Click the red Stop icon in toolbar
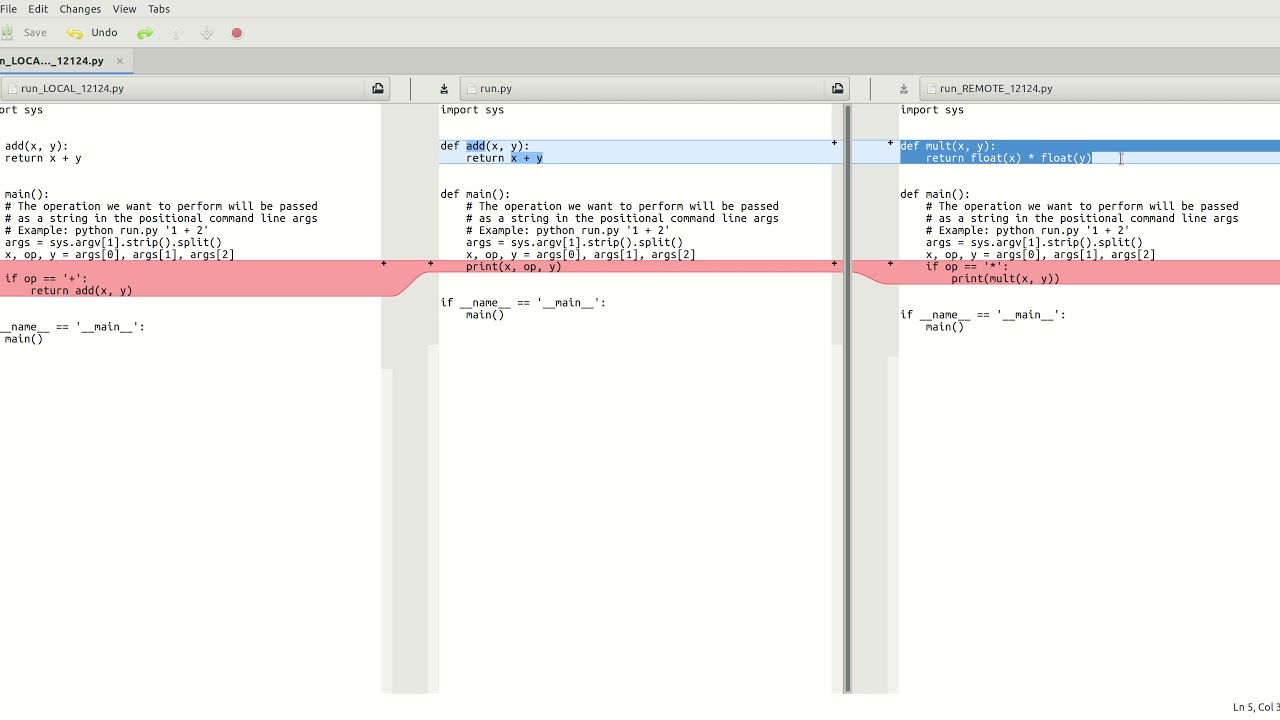 [x=237, y=33]
